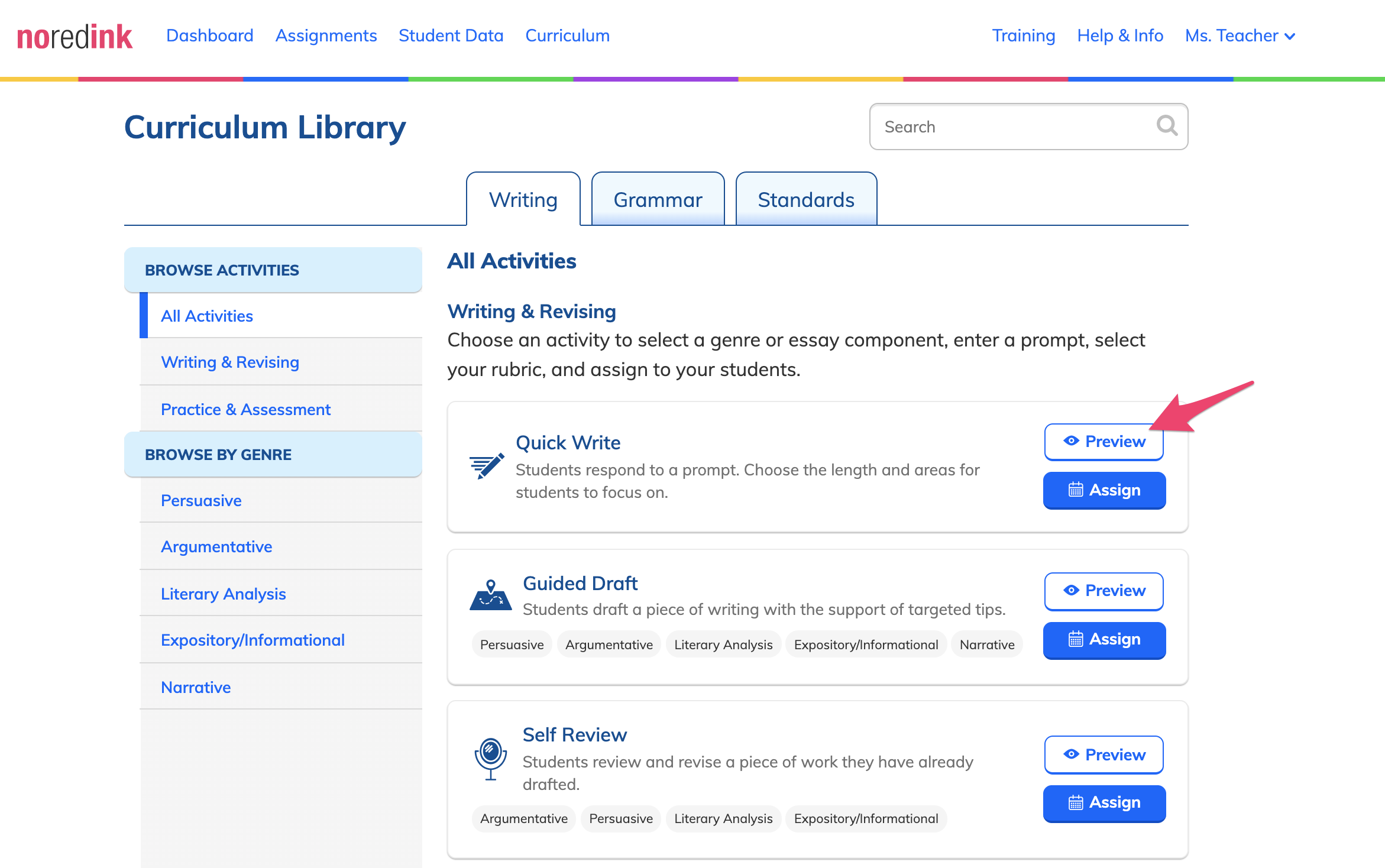Click the search magnifier icon
Image resolution: width=1385 pixels, height=868 pixels.
1167,126
